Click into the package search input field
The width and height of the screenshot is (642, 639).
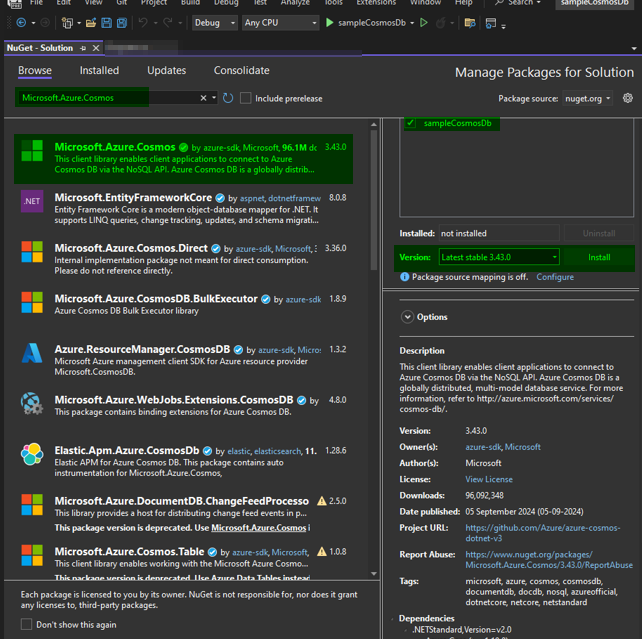[109, 98]
